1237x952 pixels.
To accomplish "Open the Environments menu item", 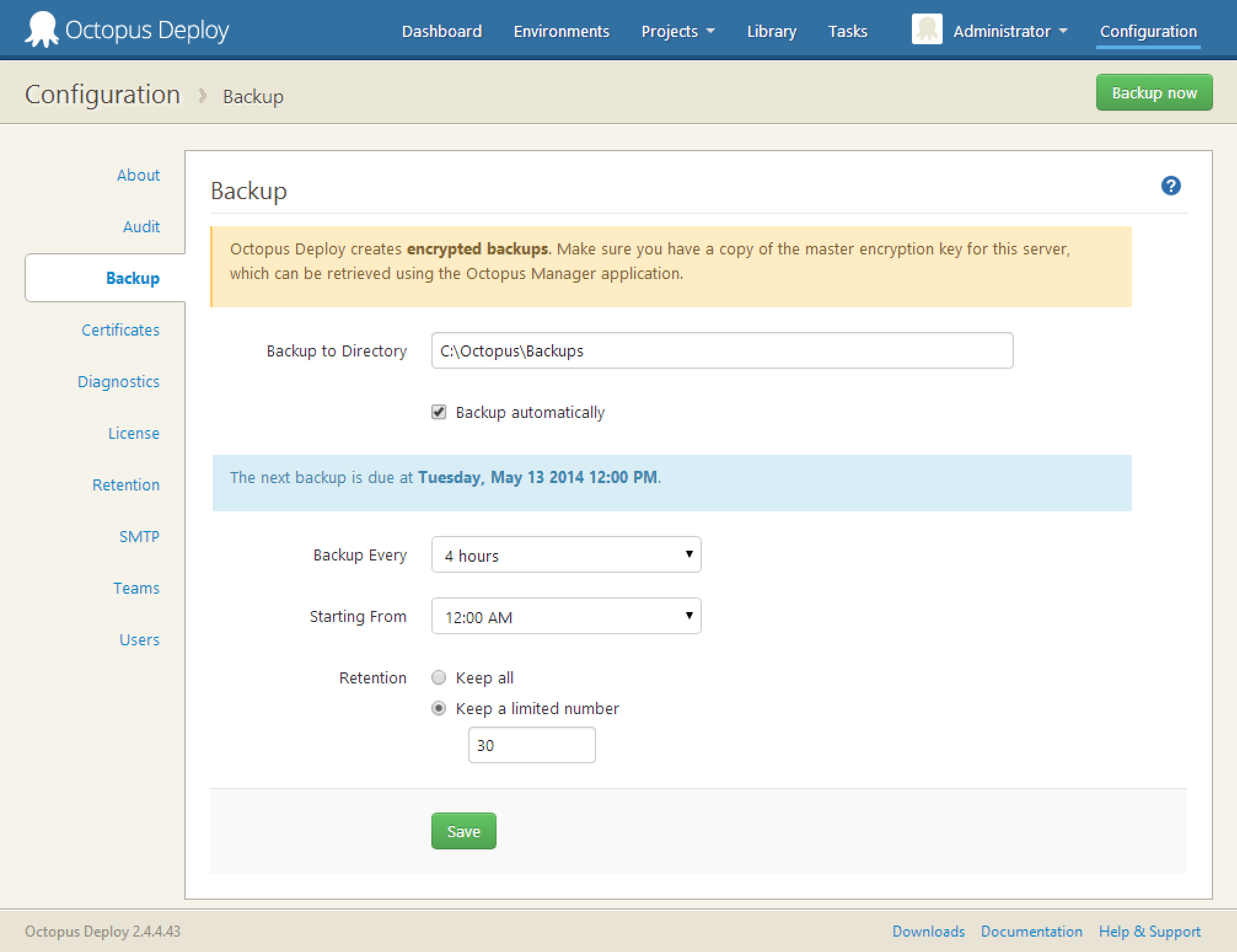I will click(x=561, y=31).
